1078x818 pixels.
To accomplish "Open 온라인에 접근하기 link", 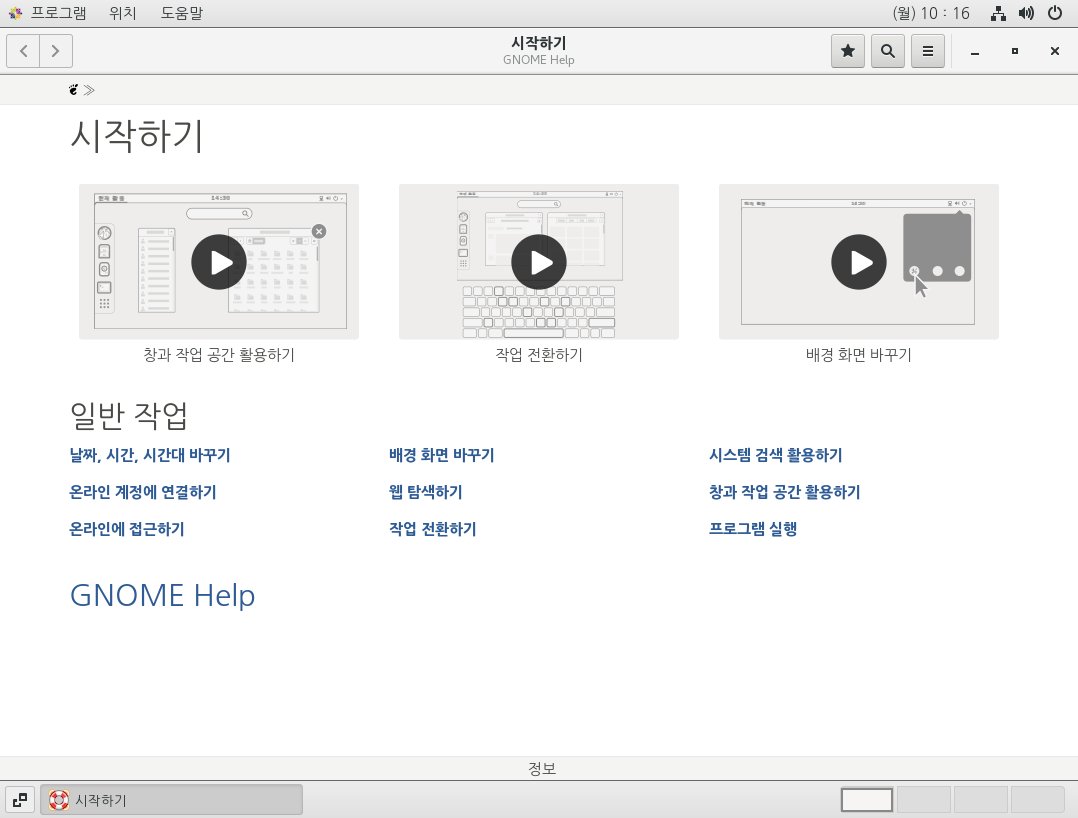I will tap(127, 529).
